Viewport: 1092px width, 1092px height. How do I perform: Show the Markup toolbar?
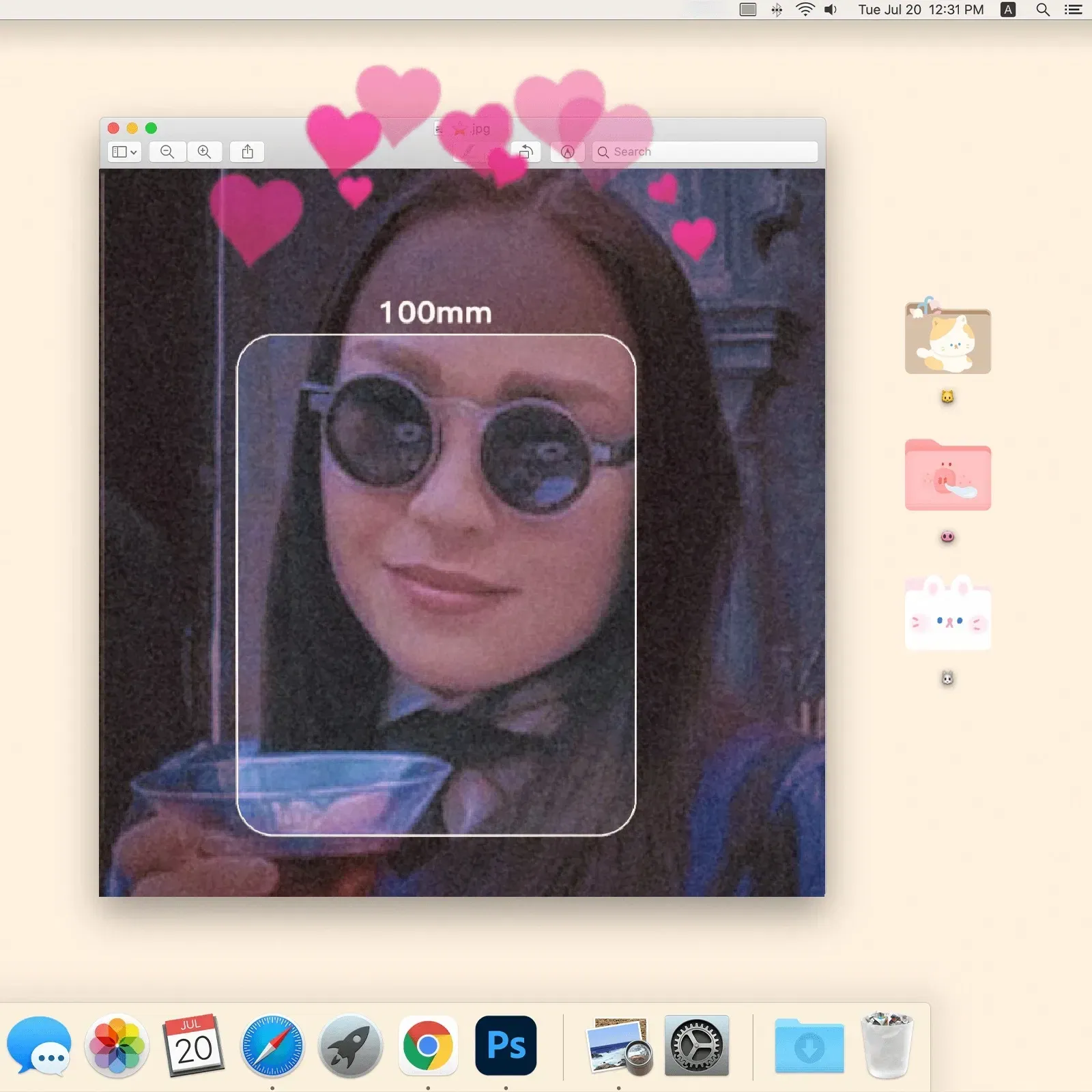[x=567, y=152]
